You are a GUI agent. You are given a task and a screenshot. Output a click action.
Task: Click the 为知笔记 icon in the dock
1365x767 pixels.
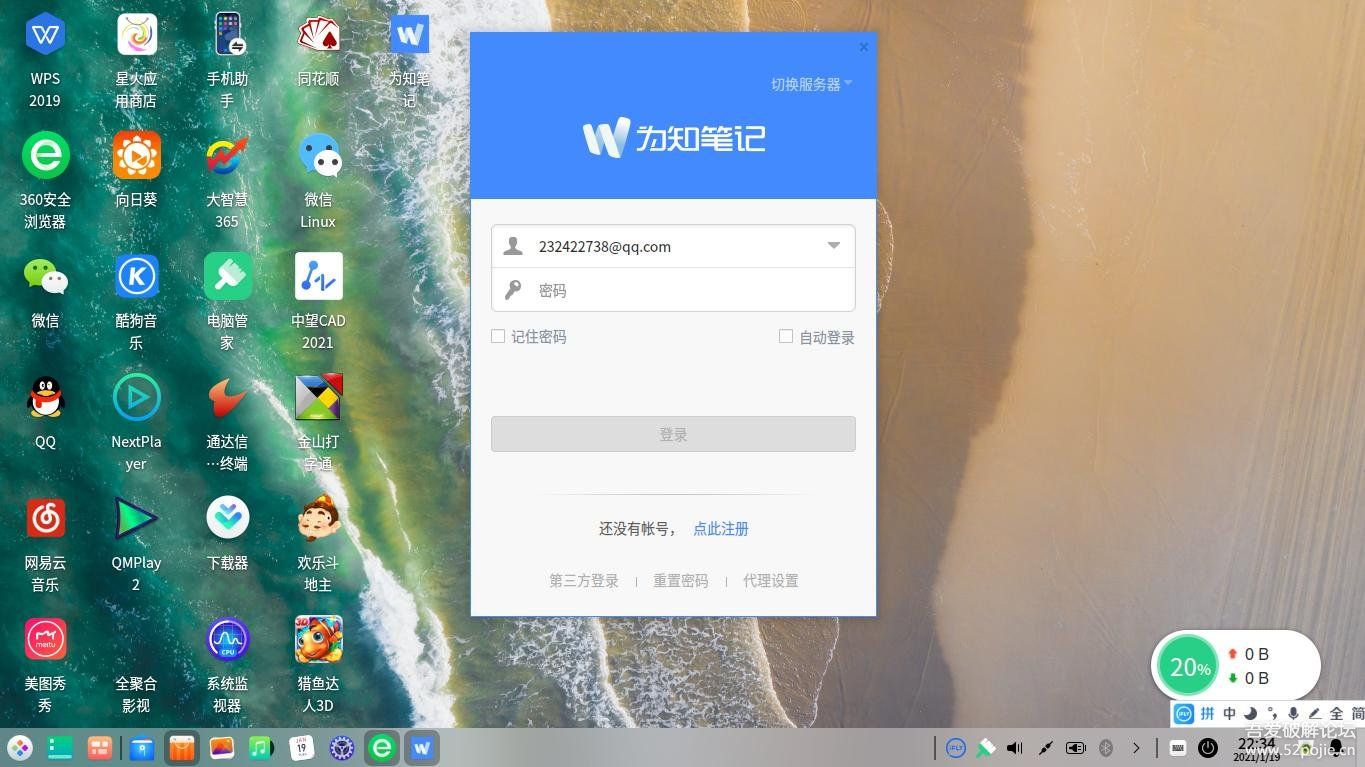coord(422,747)
